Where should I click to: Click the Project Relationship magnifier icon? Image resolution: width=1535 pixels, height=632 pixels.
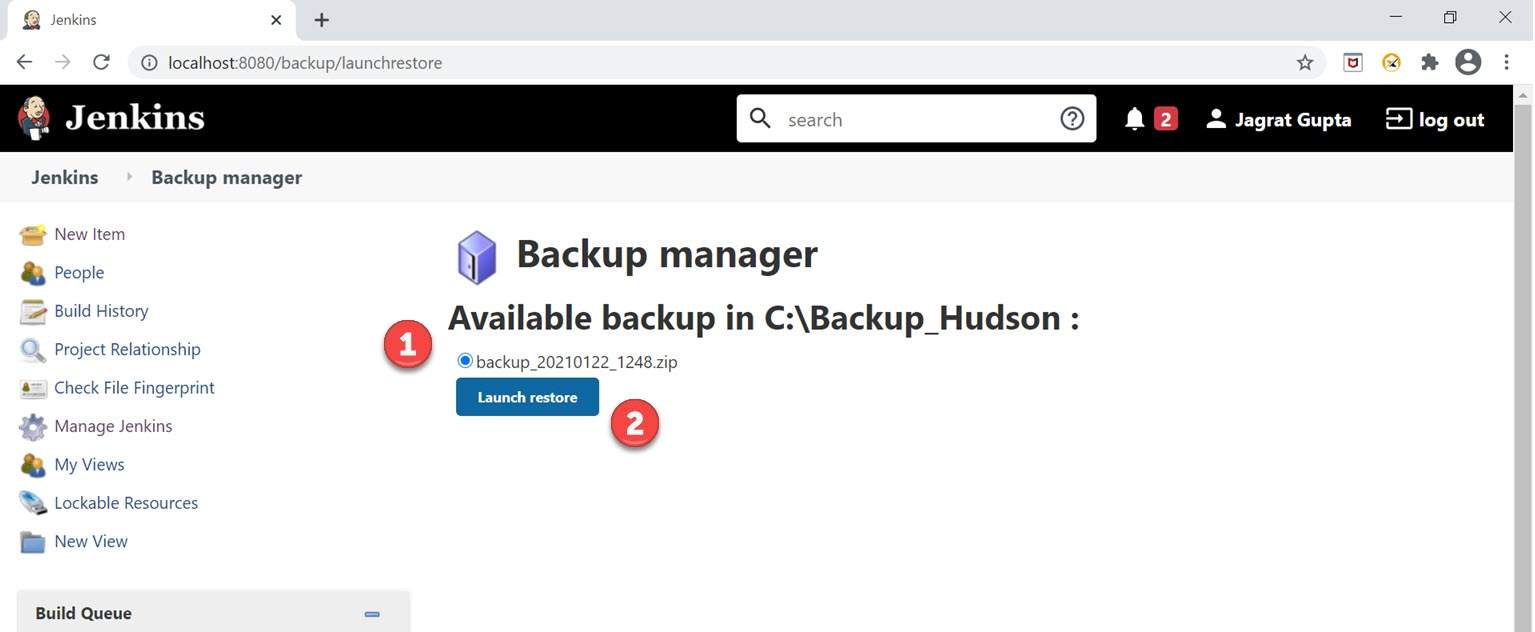(x=33, y=350)
